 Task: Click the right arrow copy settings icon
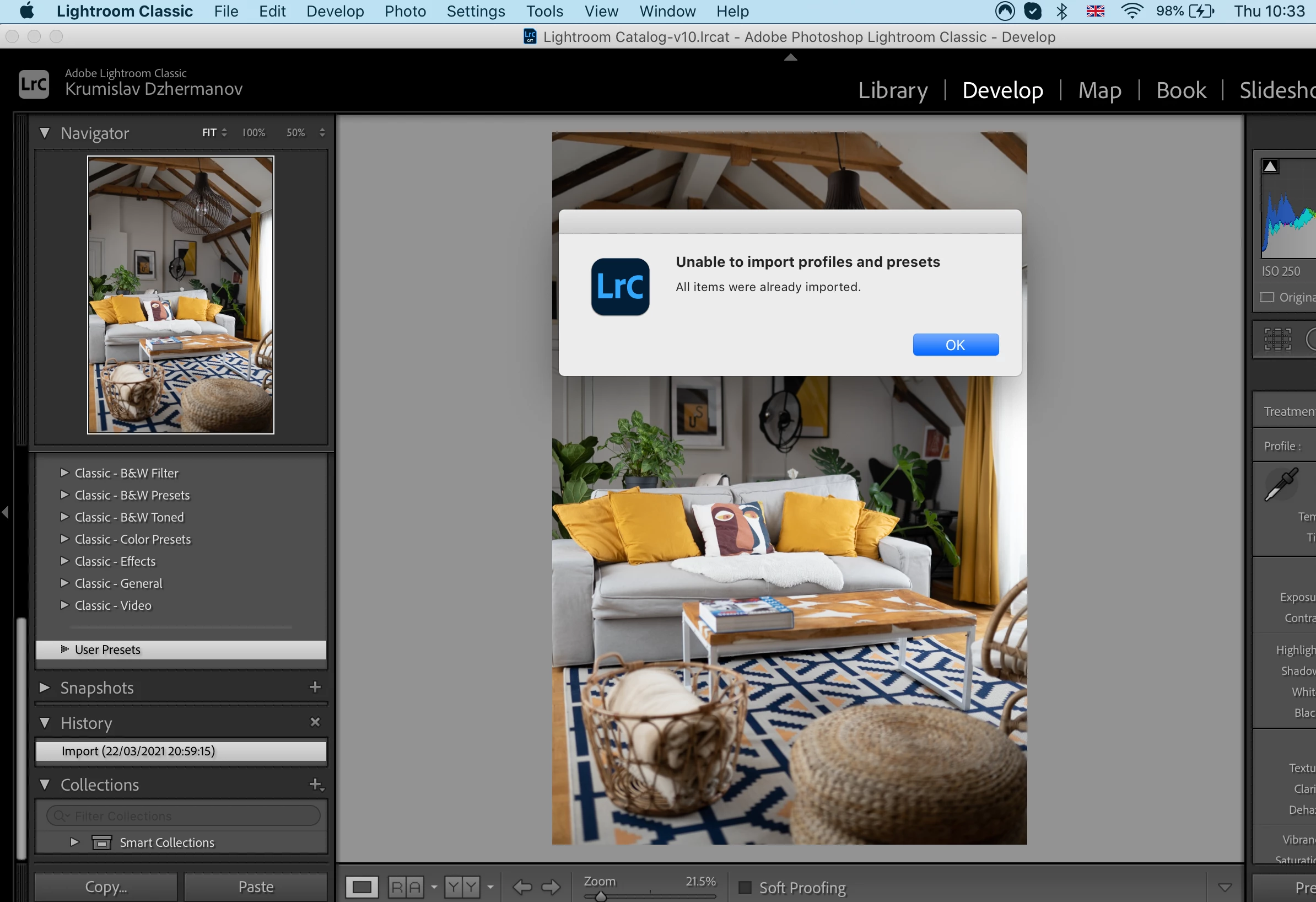coord(551,887)
